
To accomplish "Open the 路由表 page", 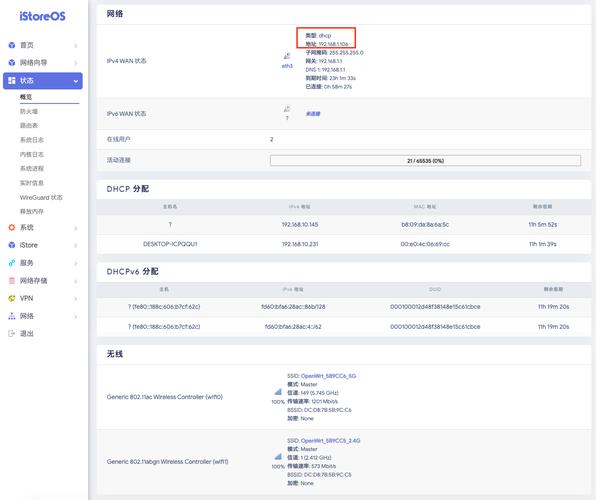I will pos(29,125).
